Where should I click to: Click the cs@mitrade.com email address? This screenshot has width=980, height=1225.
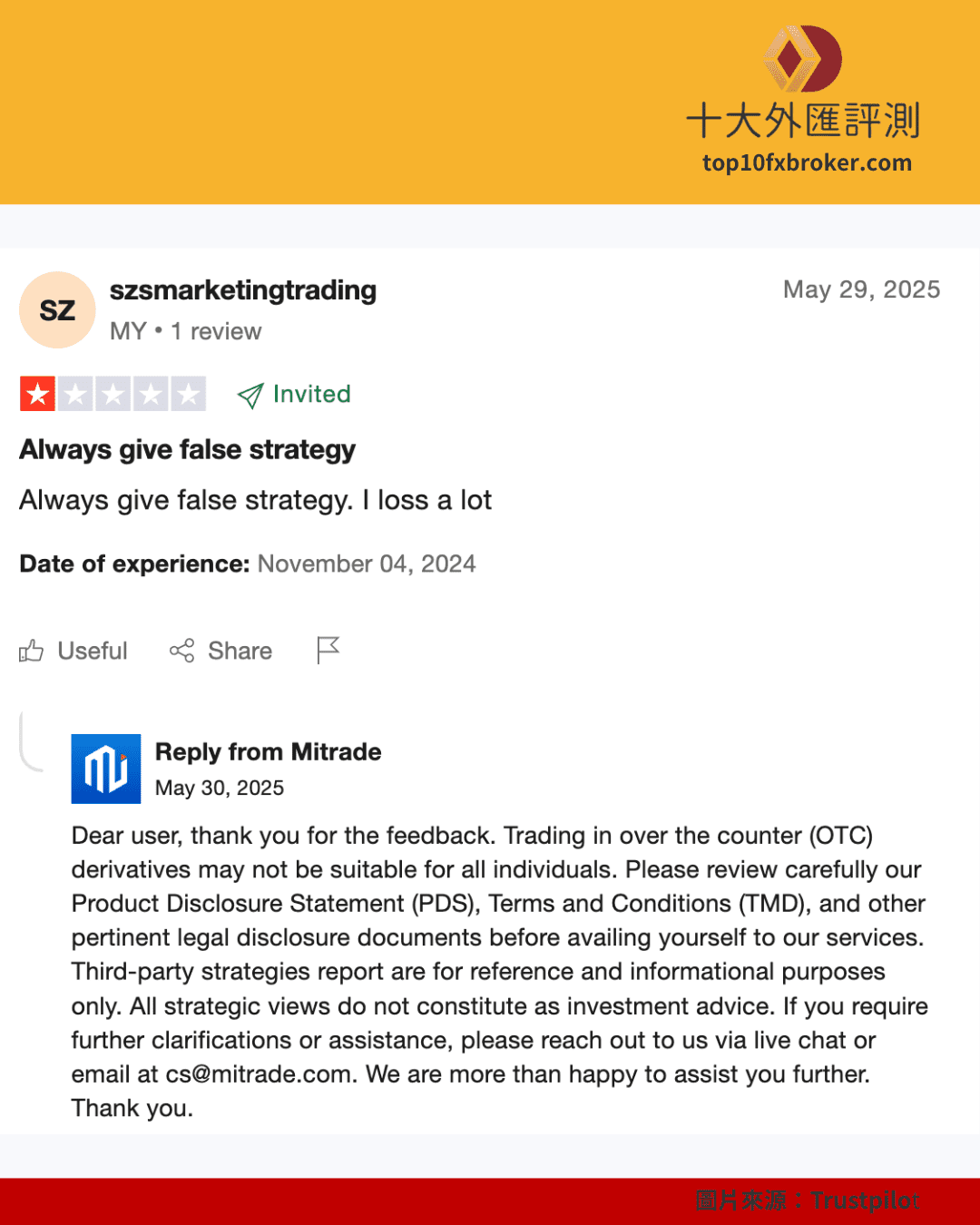pos(259,1074)
